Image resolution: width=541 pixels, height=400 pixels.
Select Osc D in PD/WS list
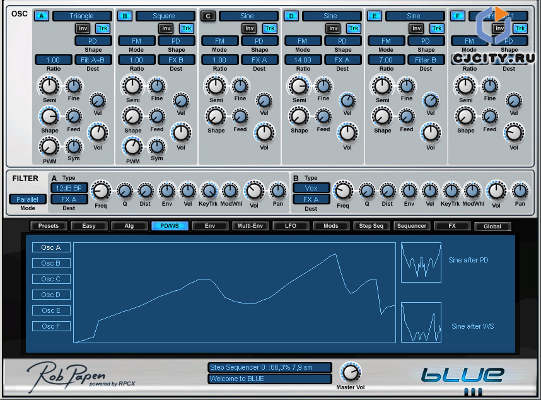click(x=51, y=294)
